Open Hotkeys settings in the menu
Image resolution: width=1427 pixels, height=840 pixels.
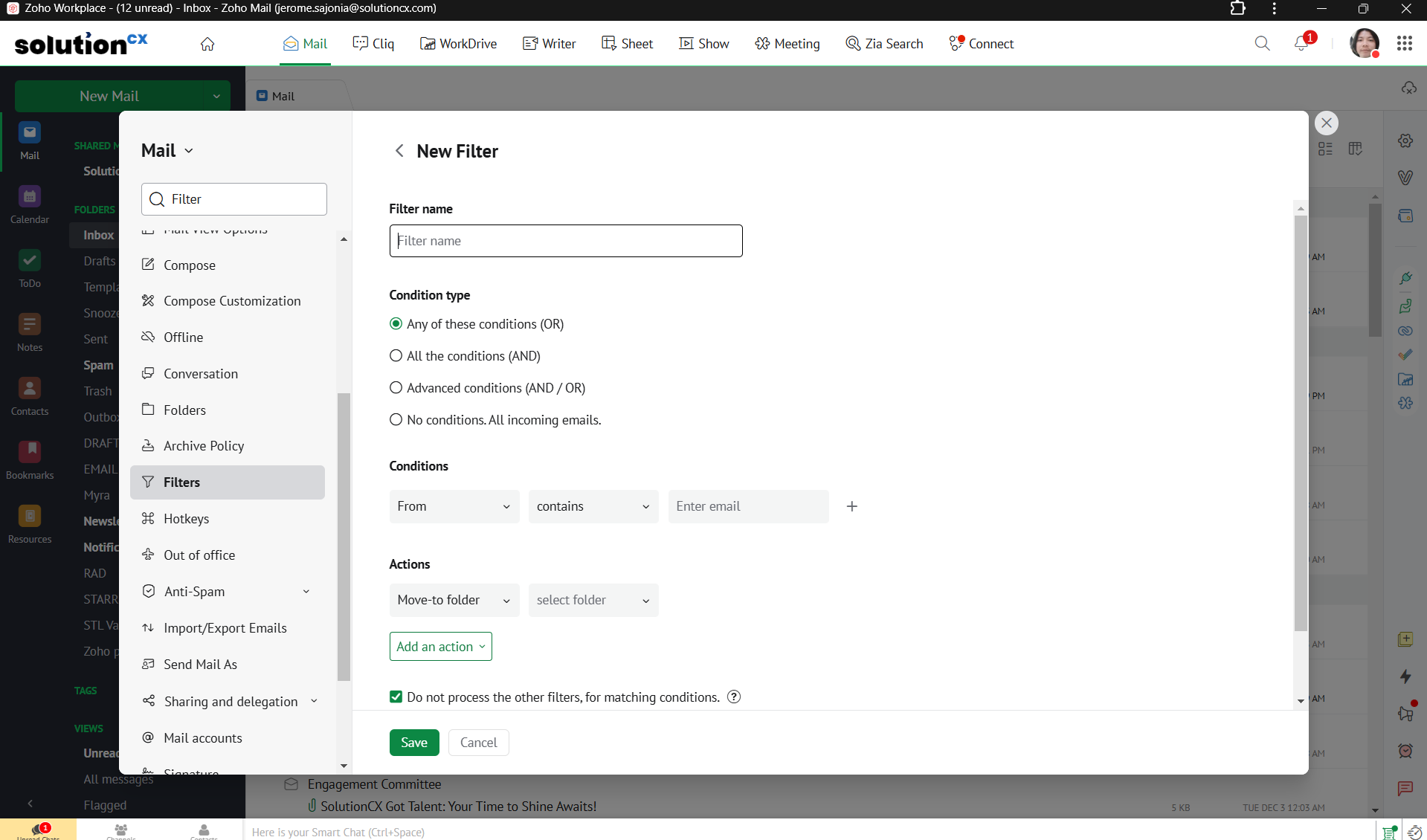click(186, 519)
